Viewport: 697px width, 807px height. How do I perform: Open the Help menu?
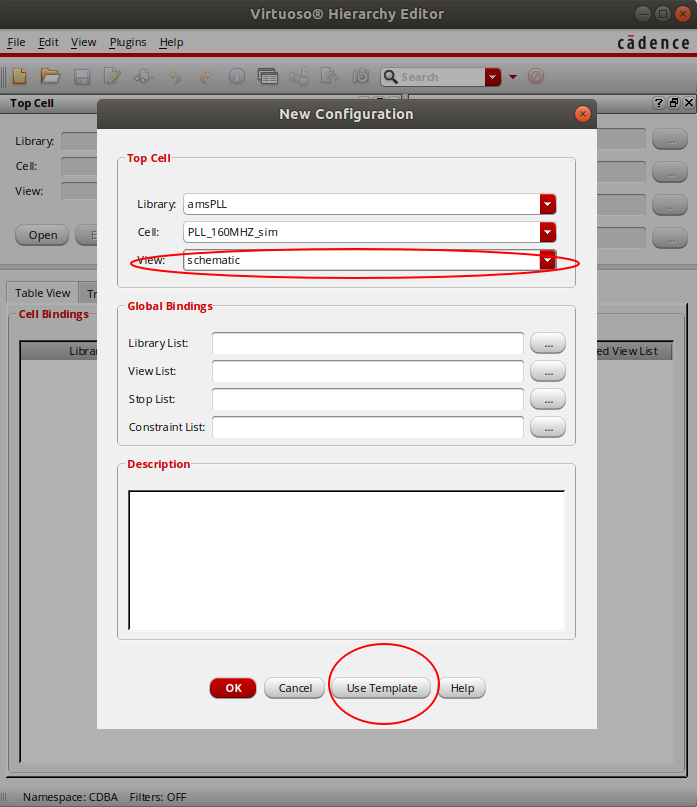(x=171, y=42)
